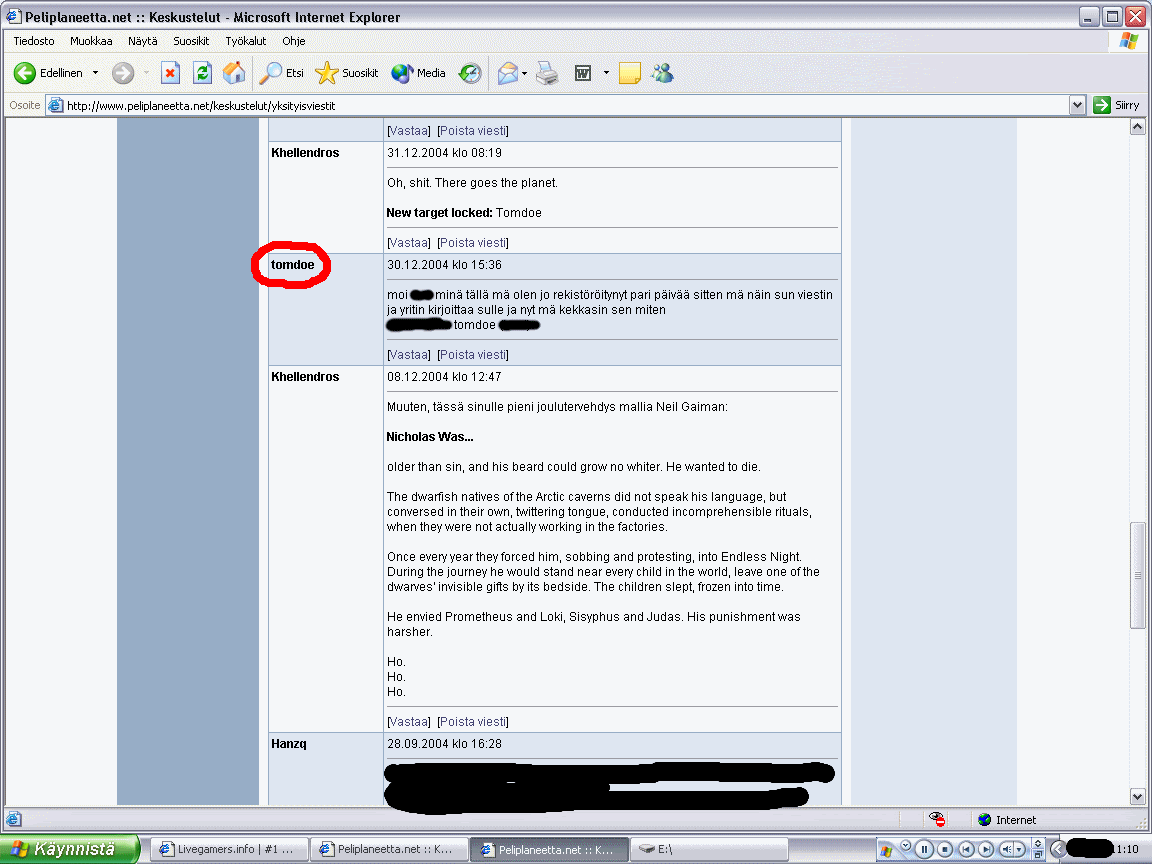Click Poista viesti under the Nicholas Was message
Image resolution: width=1152 pixels, height=864 pixels.
point(472,721)
